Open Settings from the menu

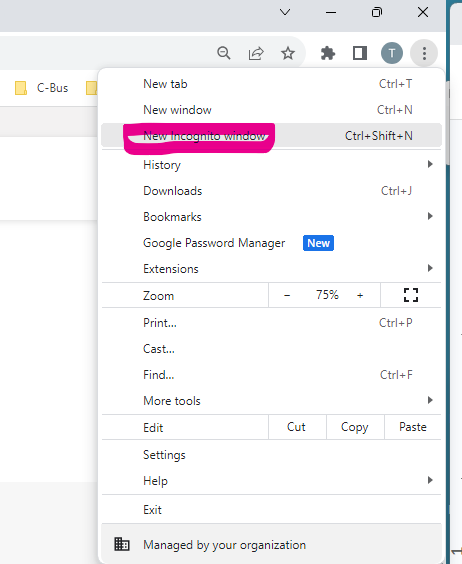(x=271, y=455)
